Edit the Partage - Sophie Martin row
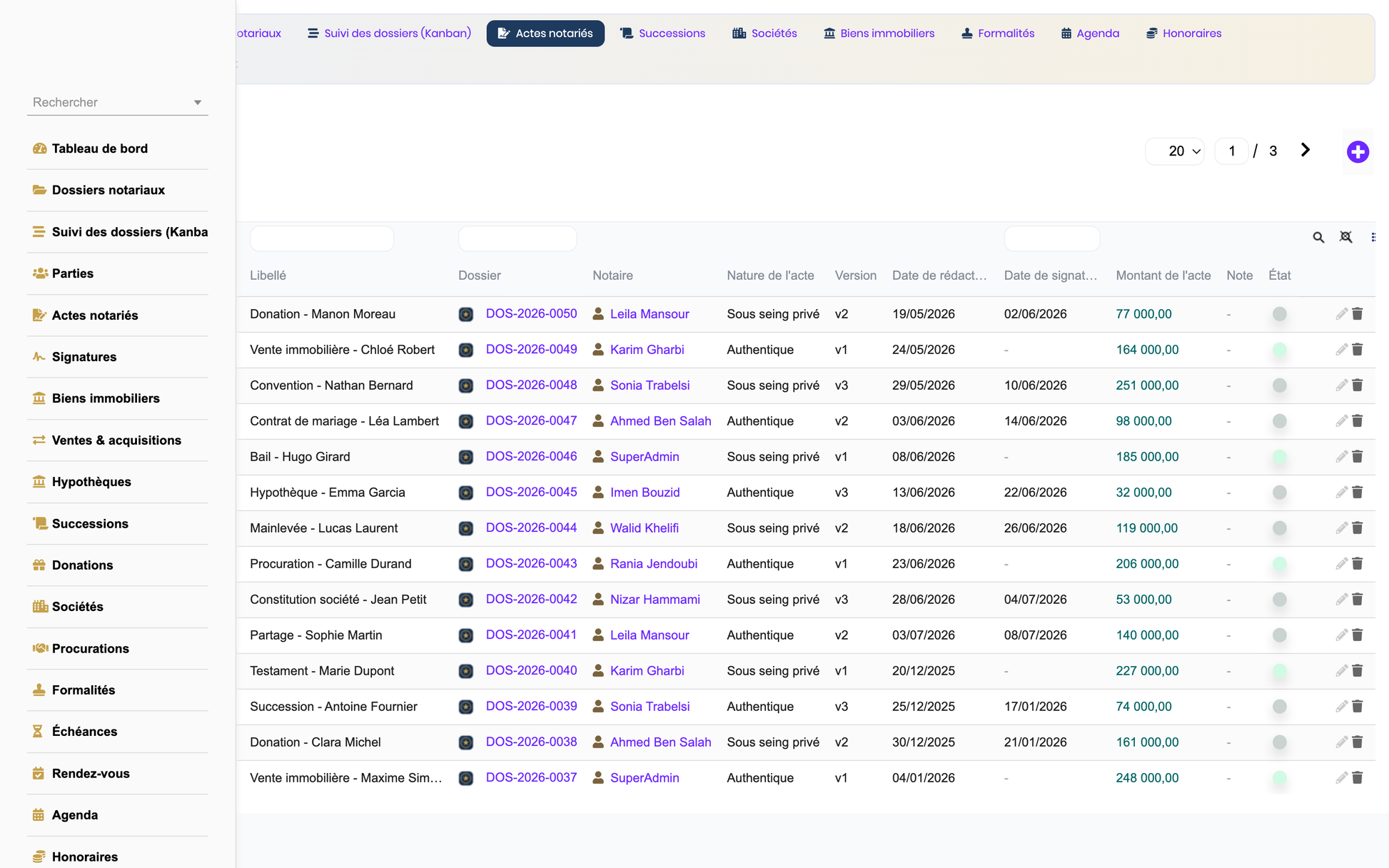This screenshot has width=1389, height=868. coord(1341,635)
